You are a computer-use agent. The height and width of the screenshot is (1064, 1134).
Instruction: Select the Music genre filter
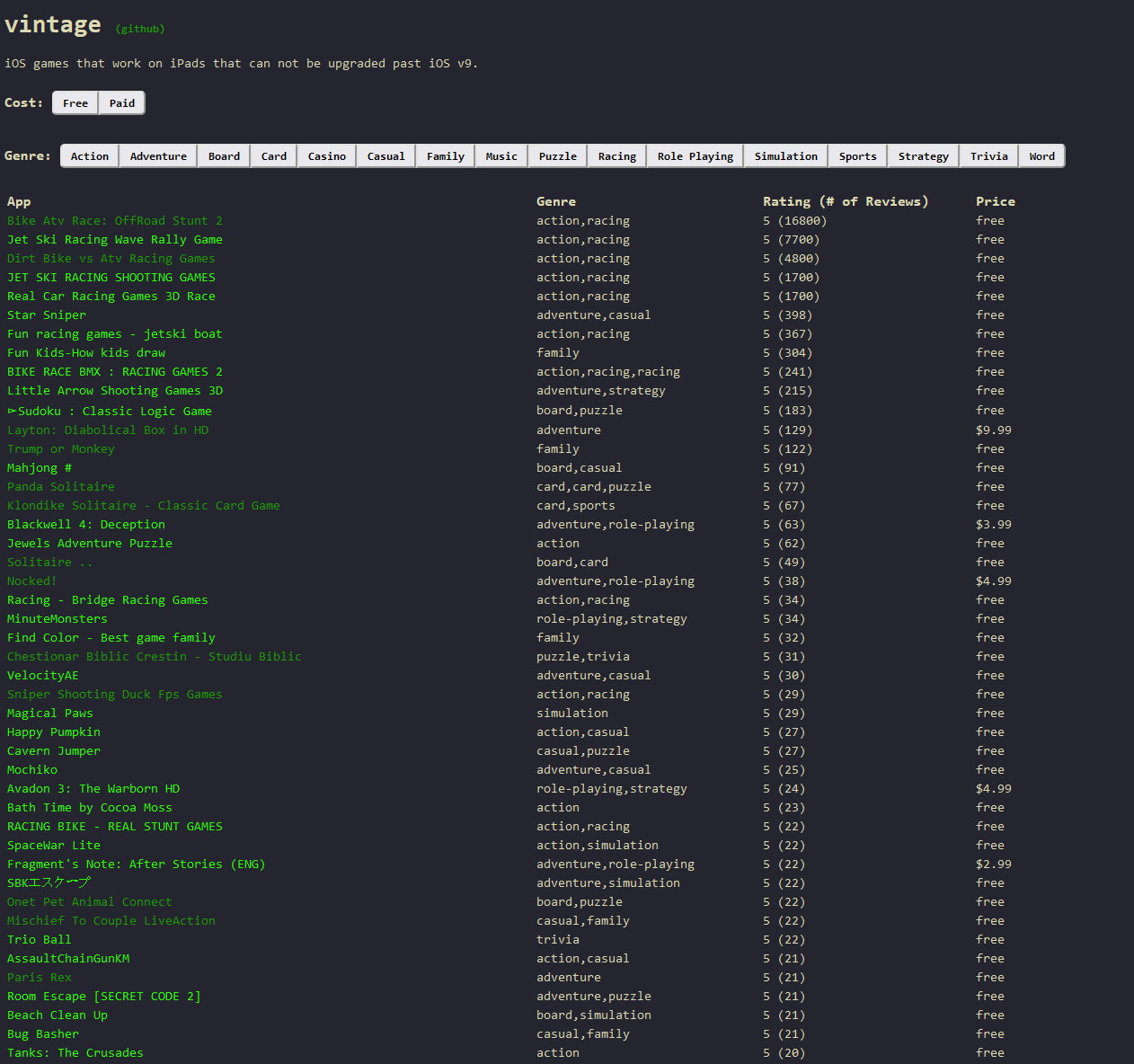(501, 156)
